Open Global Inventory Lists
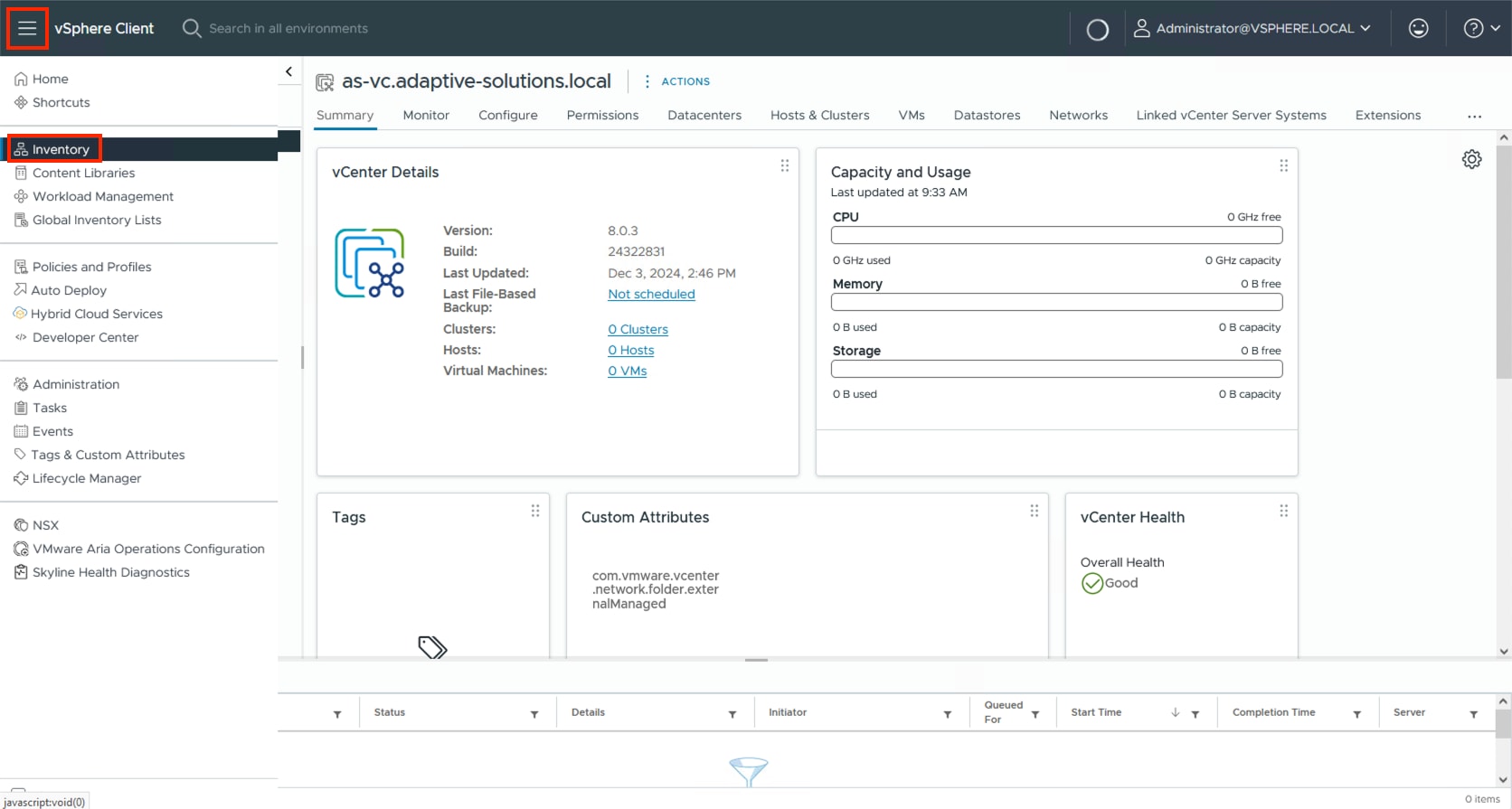The image size is (1512, 809). pos(88,220)
